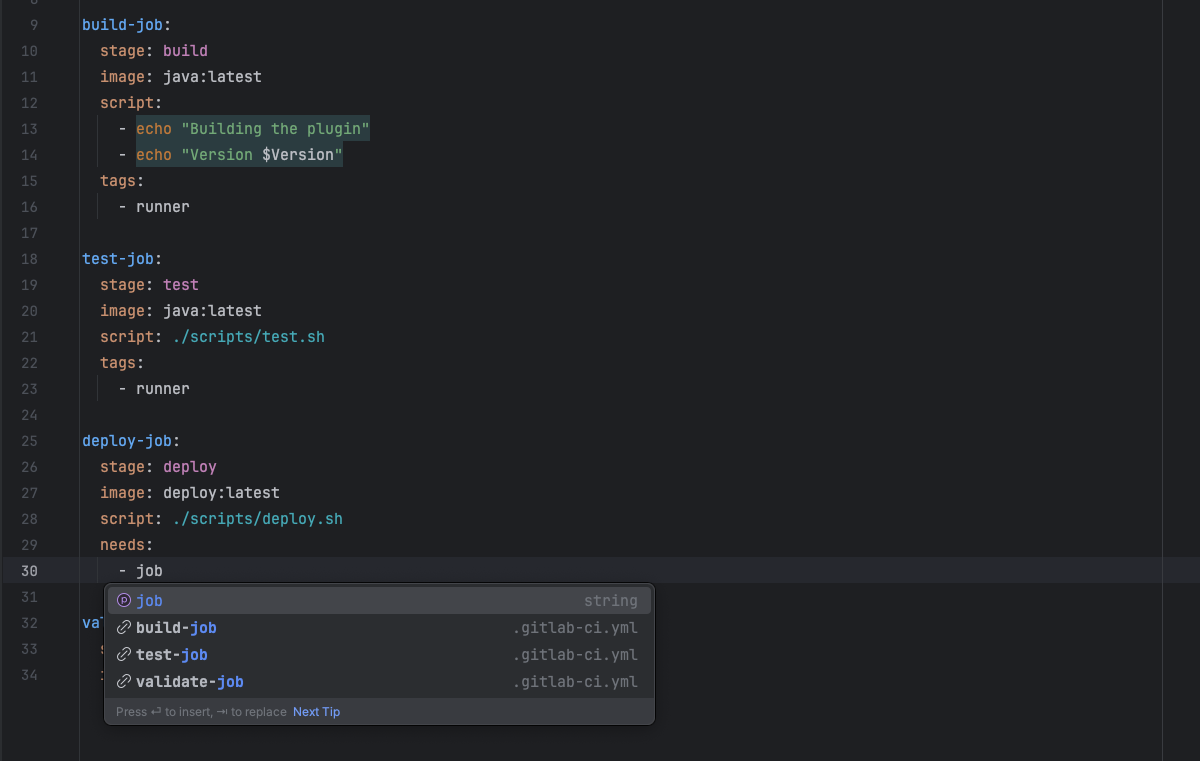This screenshot has width=1200, height=761.
Task: Click '- runner' entry on line 23
Action: (x=153, y=389)
